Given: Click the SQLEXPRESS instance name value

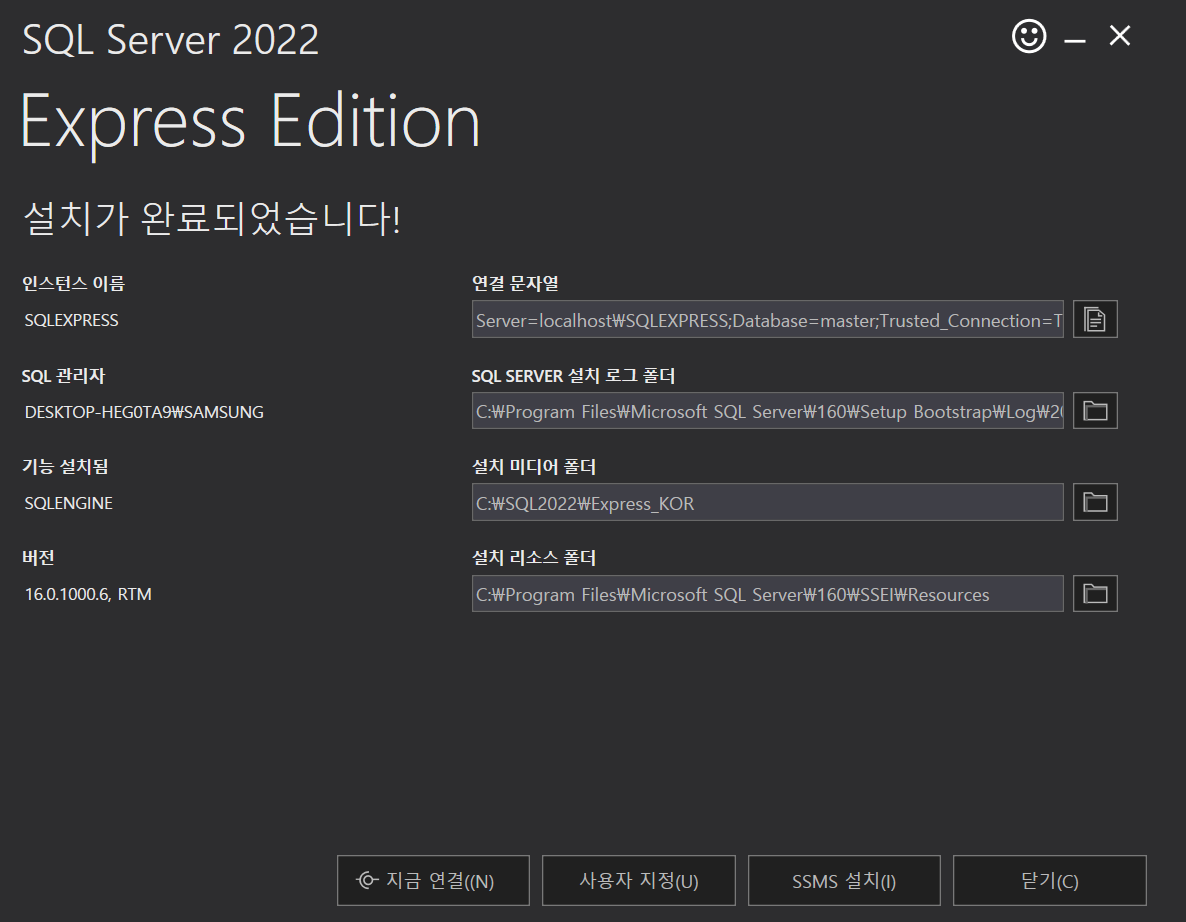Looking at the screenshot, I should 71,320.
